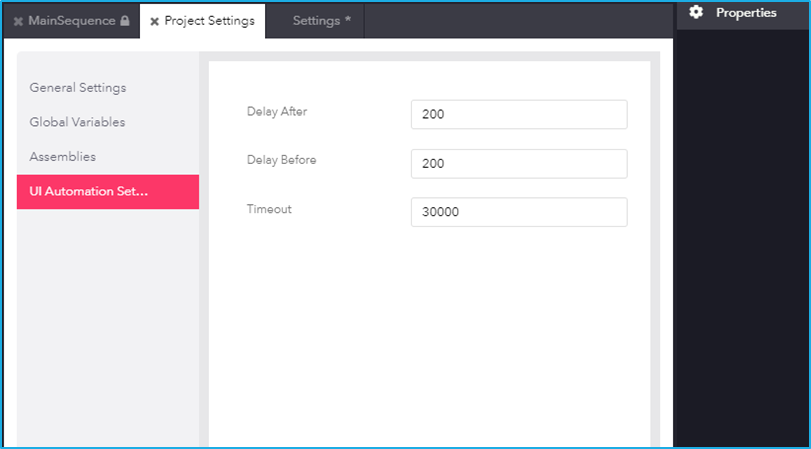Select the Project Settings tab
This screenshot has width=811, height=449.
coord(203,21)
